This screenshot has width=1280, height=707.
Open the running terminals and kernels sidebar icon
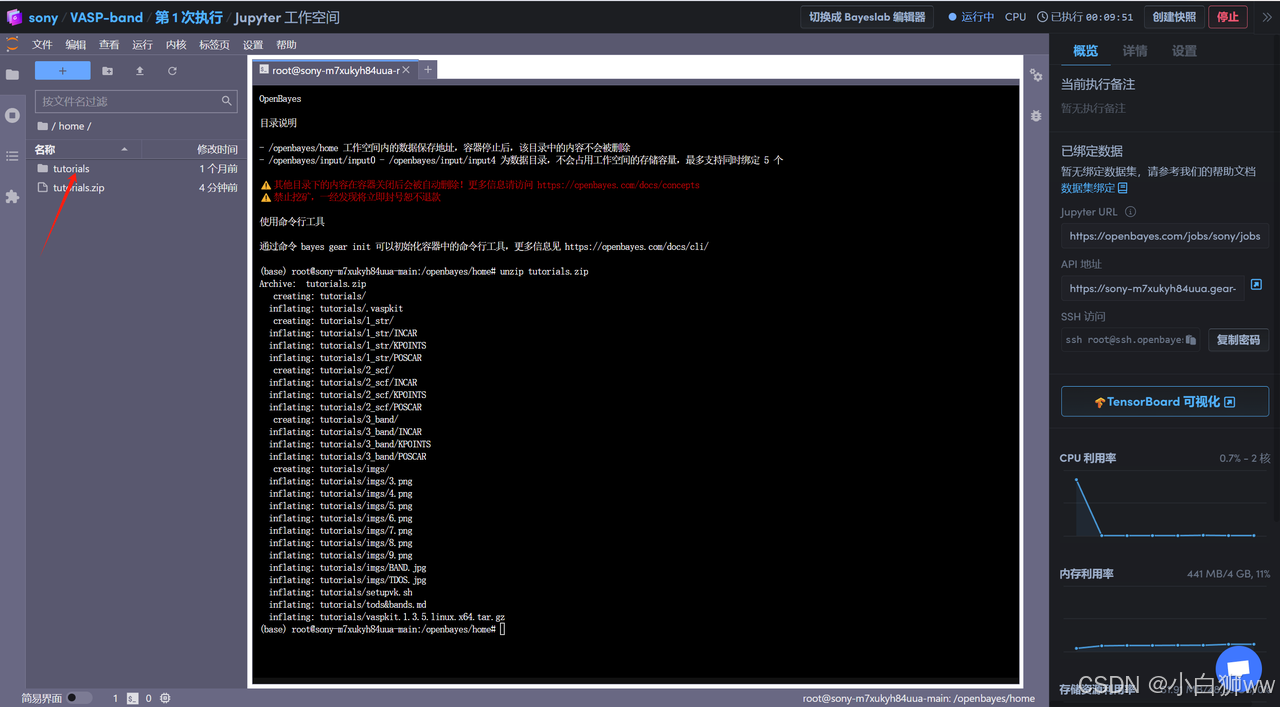(x=12, y=115)
